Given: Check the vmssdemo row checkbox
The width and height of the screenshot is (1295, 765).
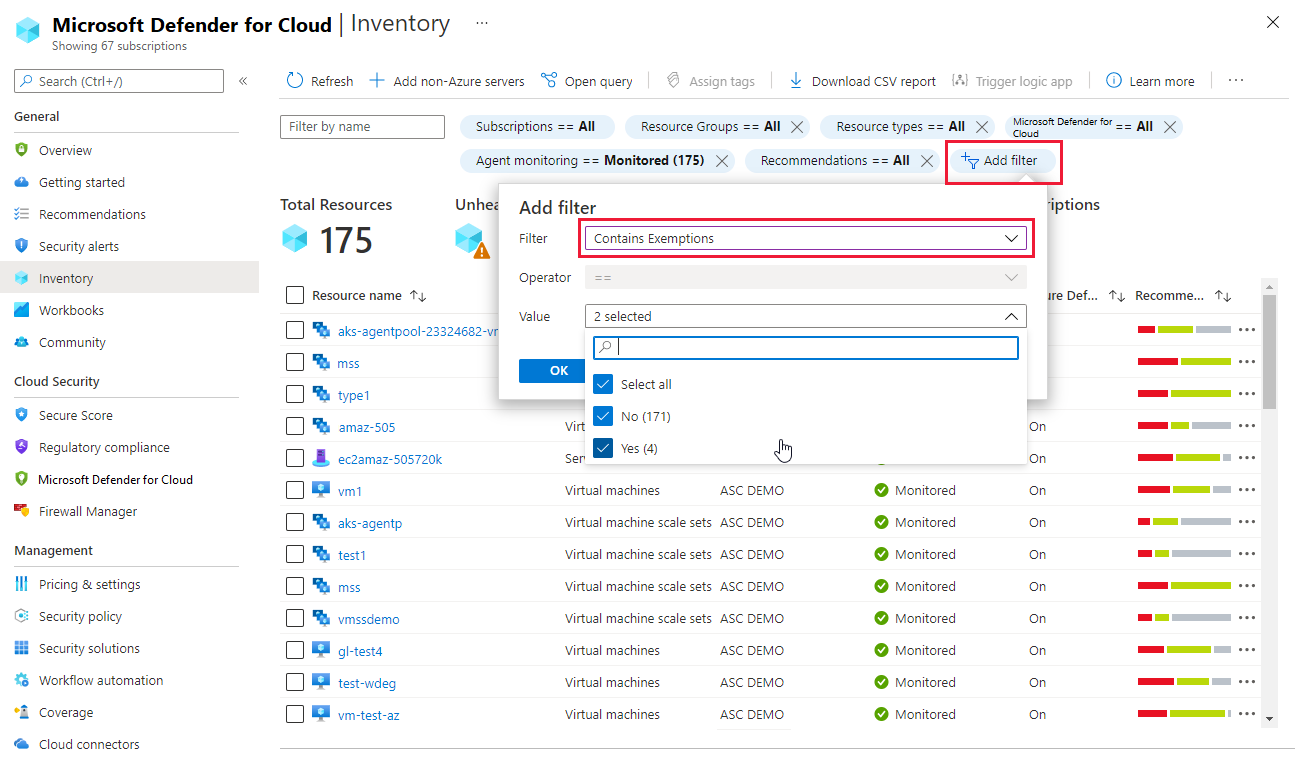Looking at the screenshot, I should coord(295,618).
